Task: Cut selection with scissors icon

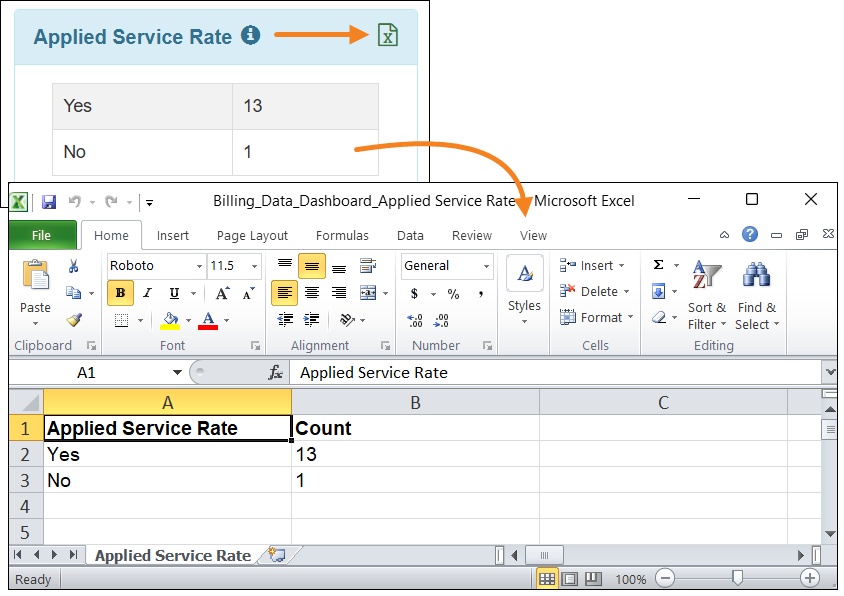Action: [x=74, y=266]
